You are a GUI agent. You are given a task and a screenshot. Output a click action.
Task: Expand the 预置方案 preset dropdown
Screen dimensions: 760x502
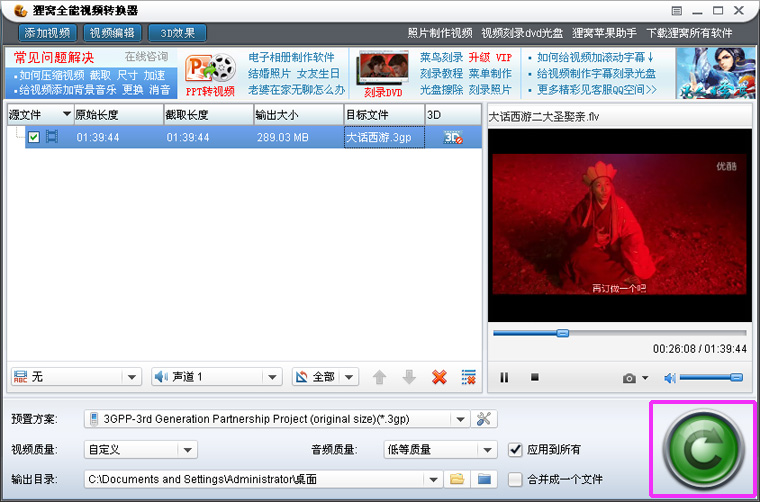(x=459, y=419)
